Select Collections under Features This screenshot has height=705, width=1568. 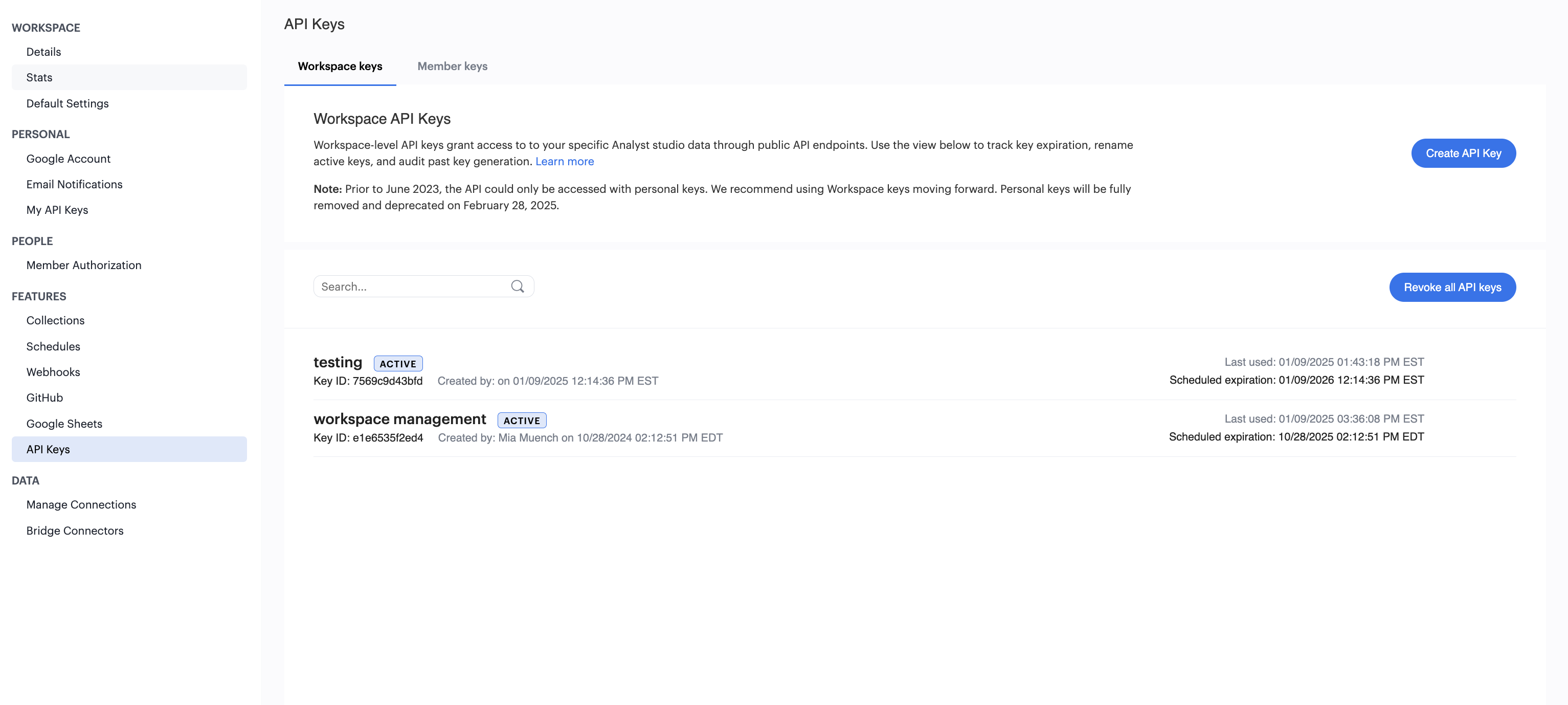point(55,320)
